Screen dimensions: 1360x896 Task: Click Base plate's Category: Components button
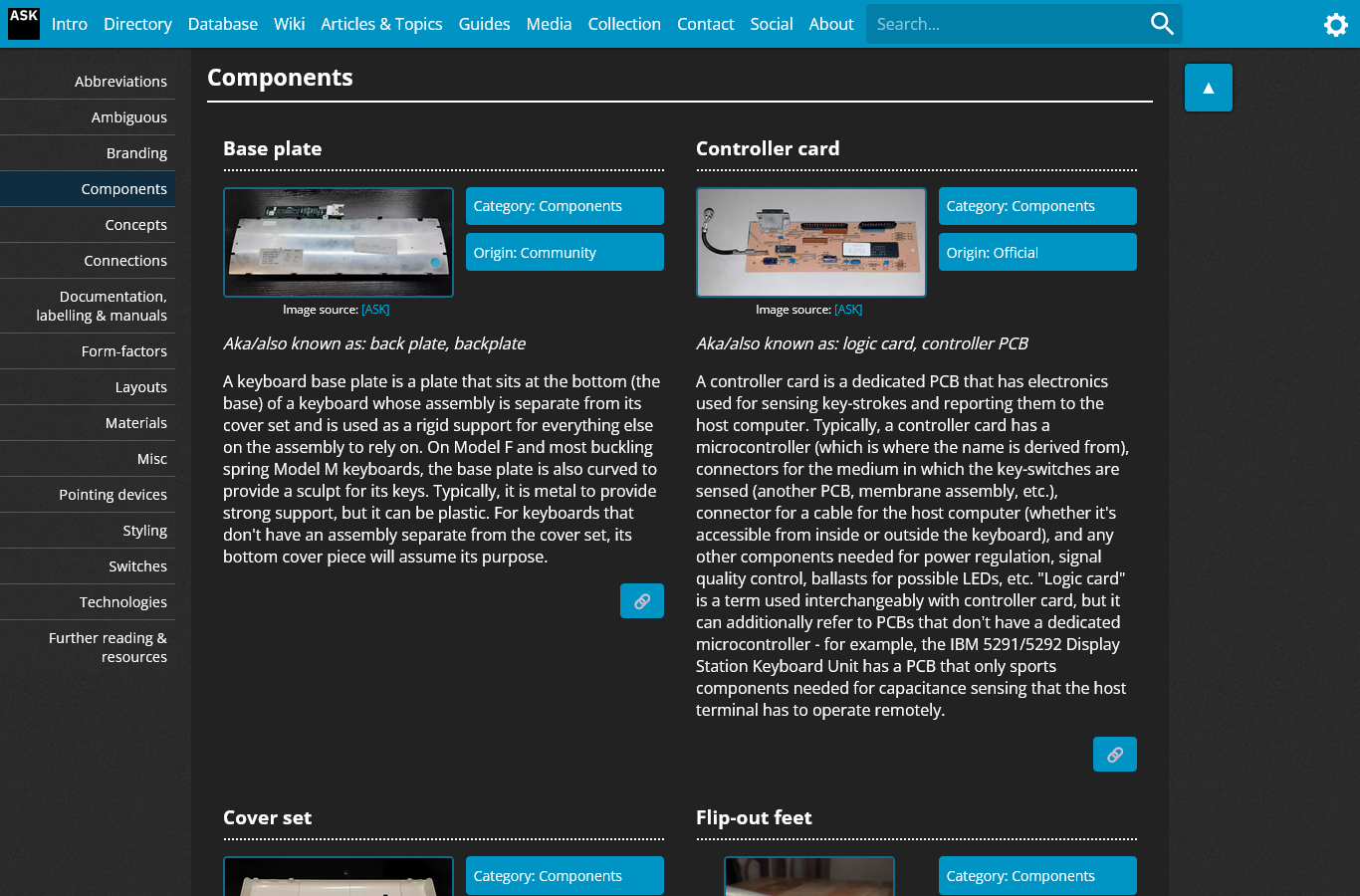(x=565, y=206)
